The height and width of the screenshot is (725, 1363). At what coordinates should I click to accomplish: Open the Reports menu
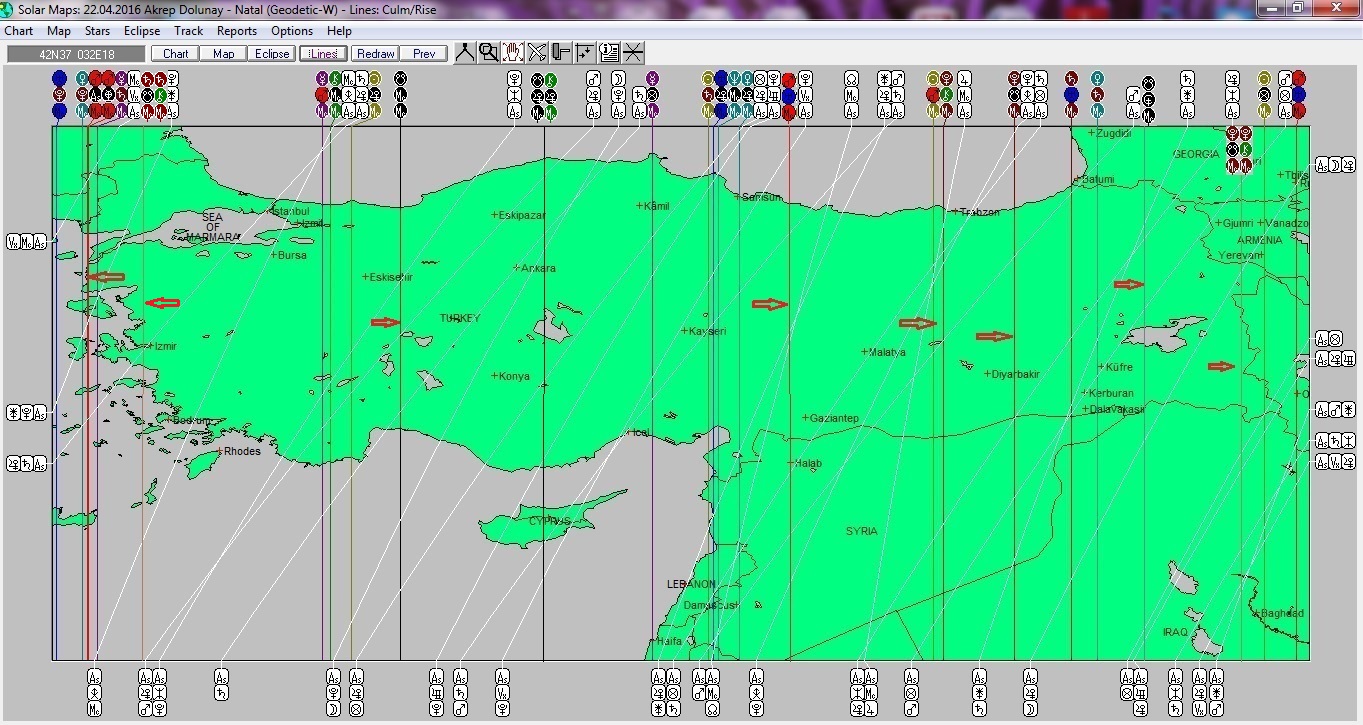point(236,30)
